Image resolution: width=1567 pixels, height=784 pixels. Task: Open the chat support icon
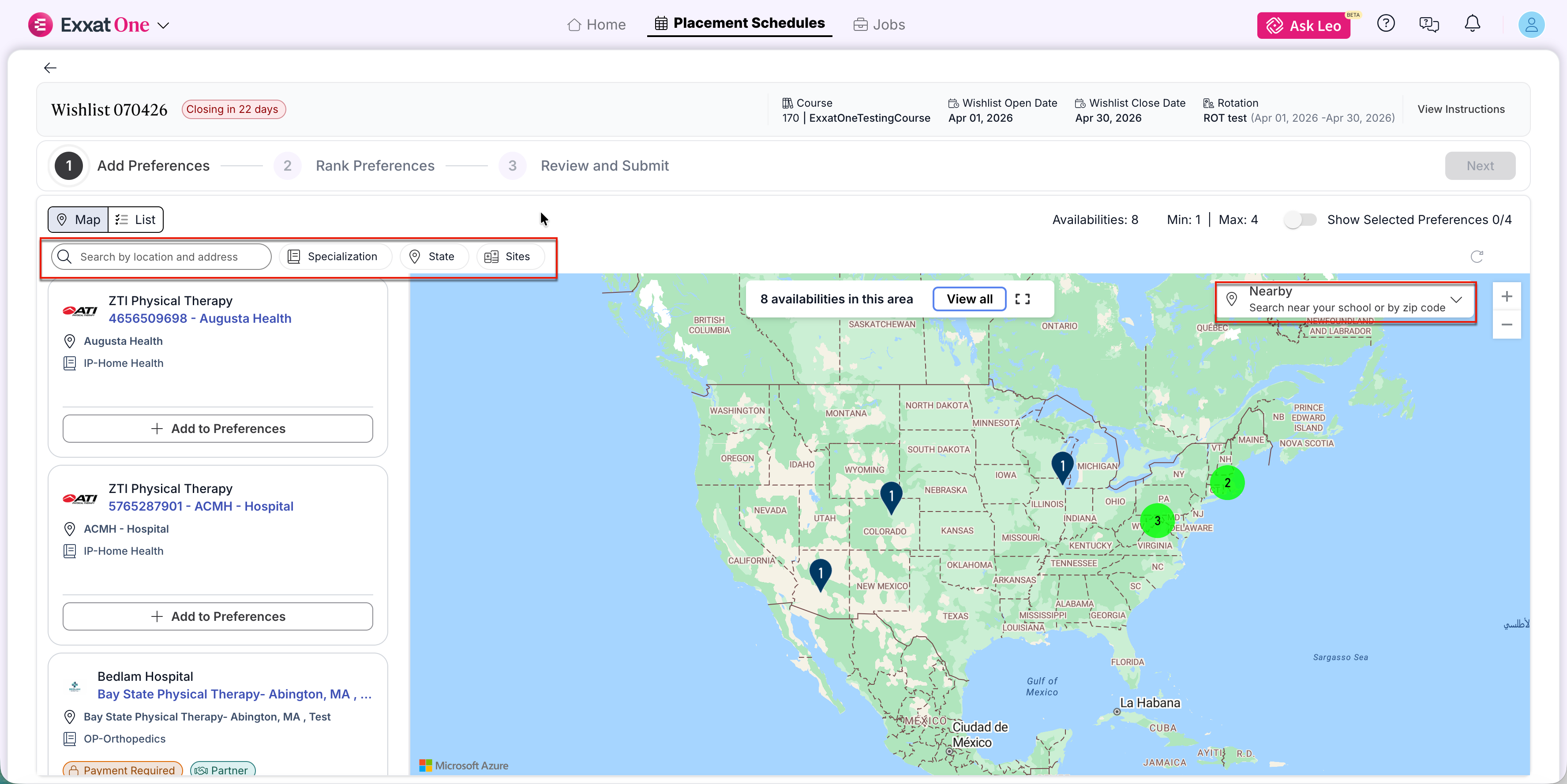coord(1428,24)
